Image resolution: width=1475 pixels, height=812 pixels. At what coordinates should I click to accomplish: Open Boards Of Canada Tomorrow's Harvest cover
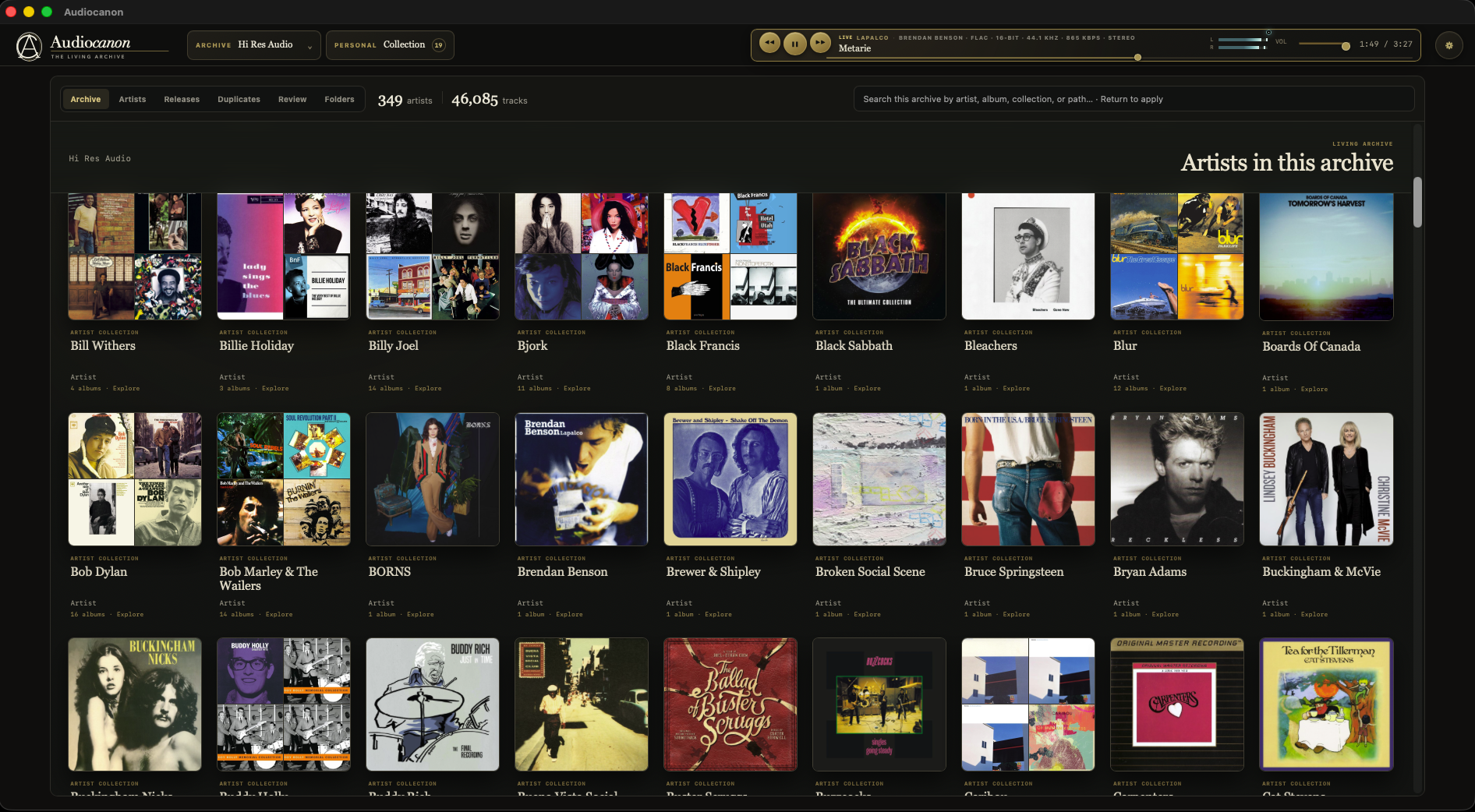tap(1326, 256)
